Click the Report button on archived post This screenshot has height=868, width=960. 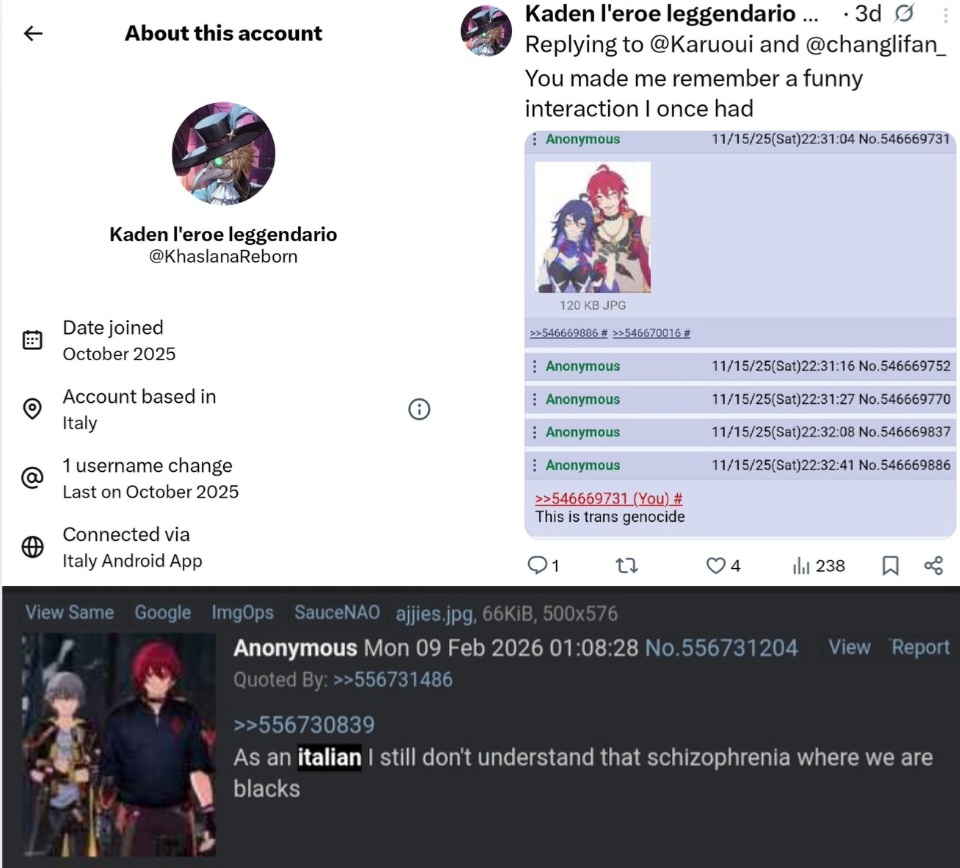pyautogui.click(x=920, y=647)
